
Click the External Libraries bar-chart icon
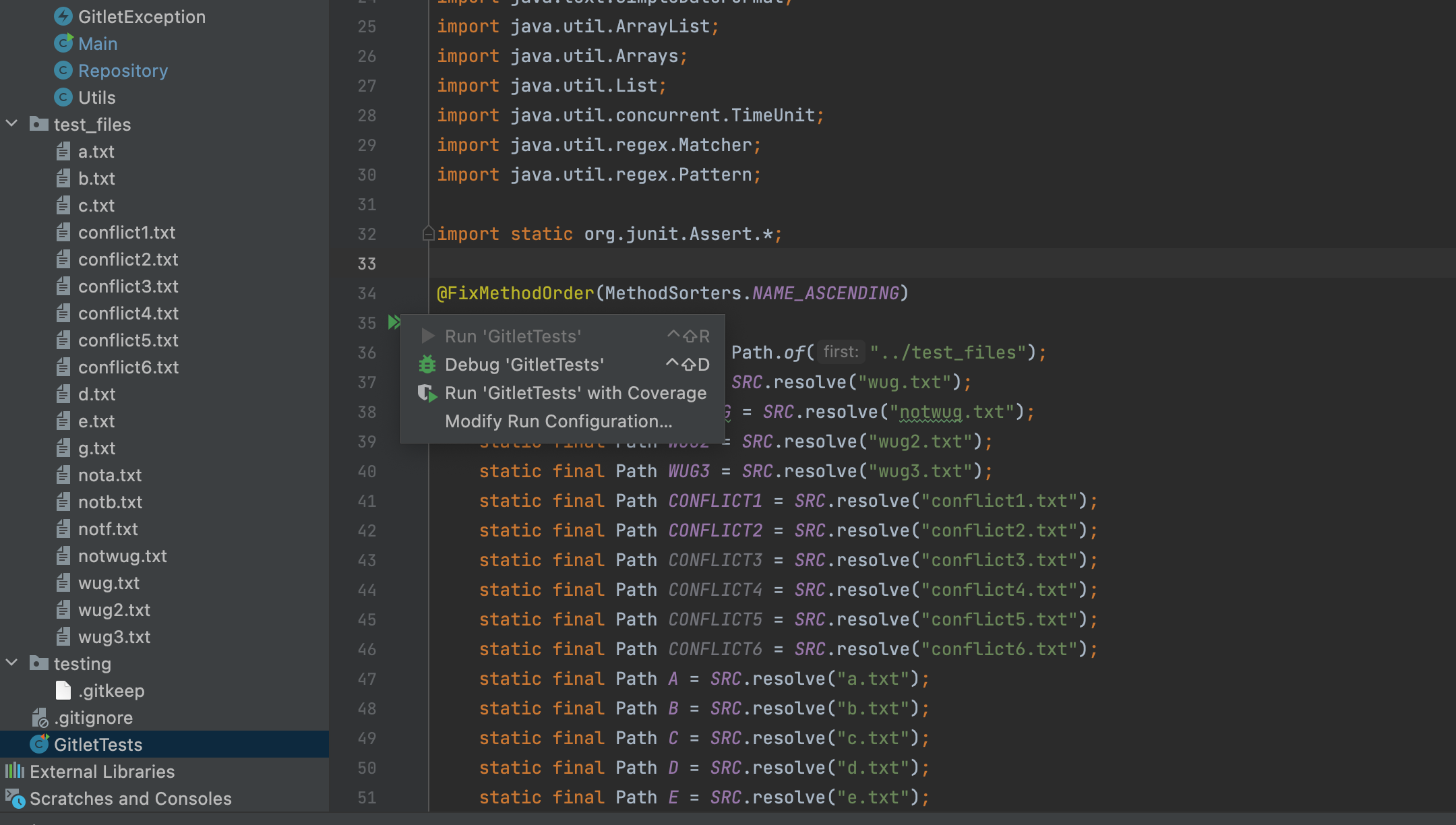pos(15,771)
